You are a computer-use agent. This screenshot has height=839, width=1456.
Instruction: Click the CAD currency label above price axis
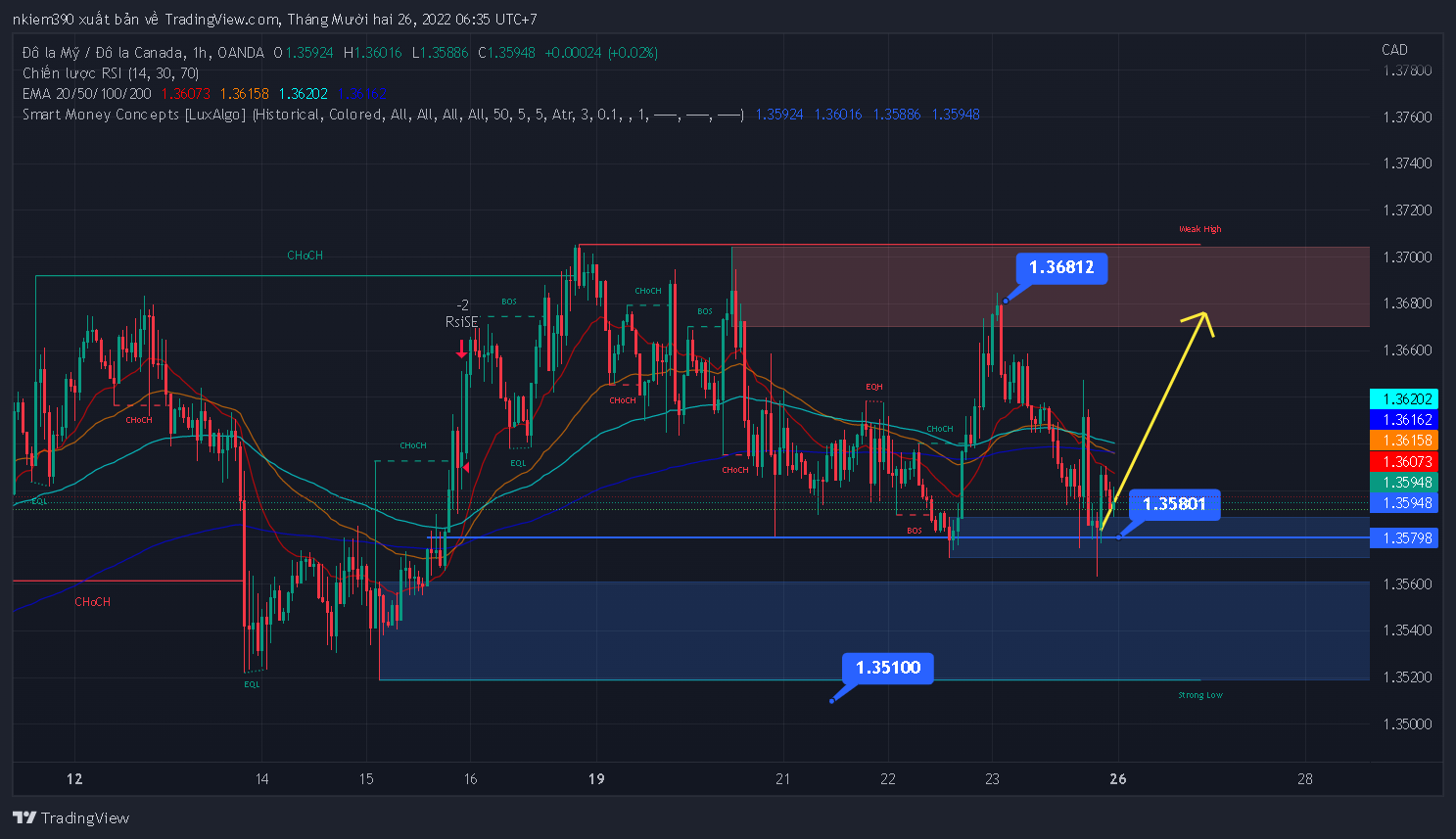(1394, 50)
